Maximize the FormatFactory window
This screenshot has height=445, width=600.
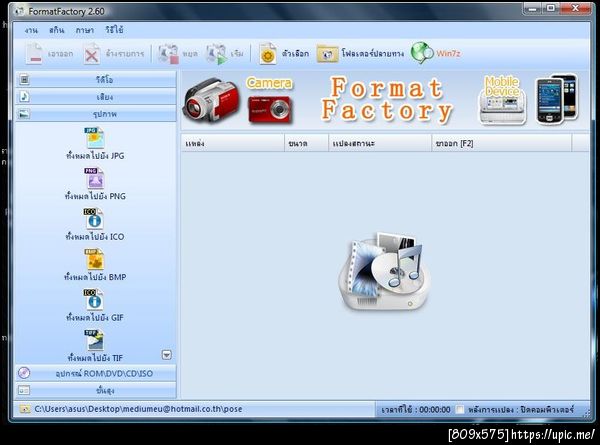pyautogui.click(x=551, y=9)
